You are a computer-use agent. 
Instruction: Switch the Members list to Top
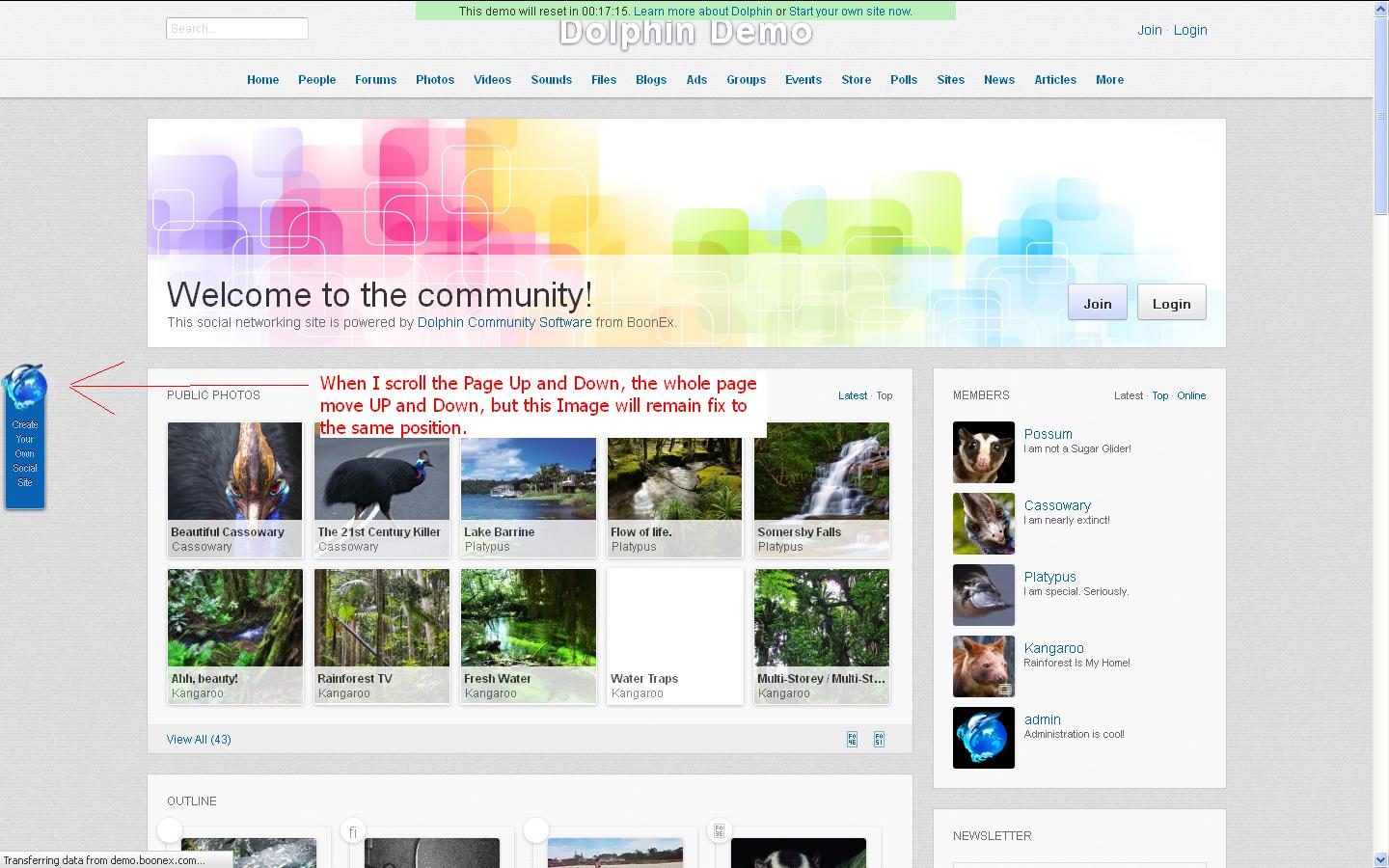click(1159, 395)
